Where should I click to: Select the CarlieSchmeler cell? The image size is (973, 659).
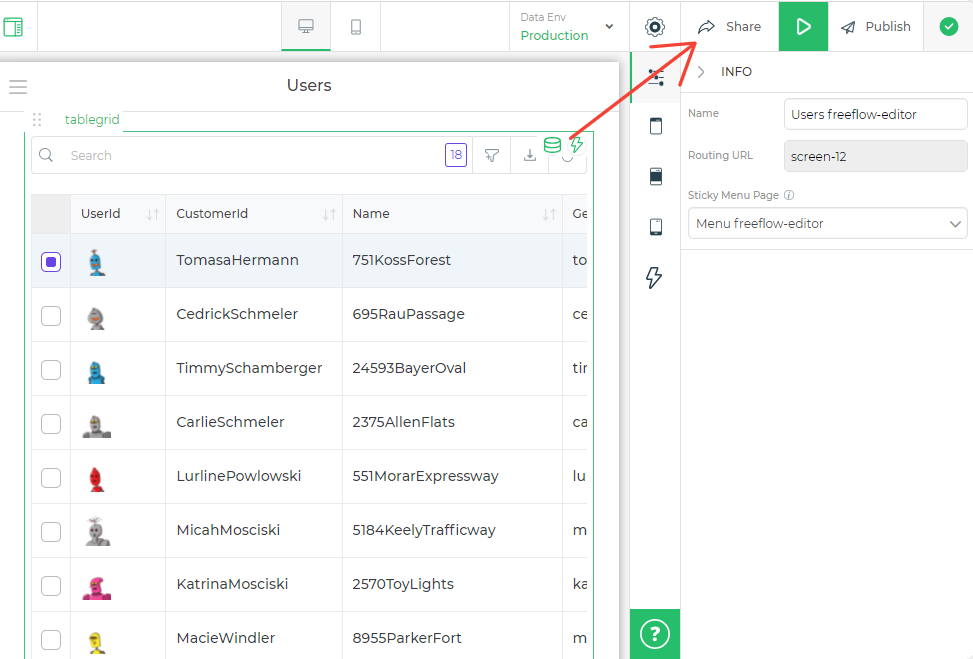pyautogui.click(x=254, y=423)
